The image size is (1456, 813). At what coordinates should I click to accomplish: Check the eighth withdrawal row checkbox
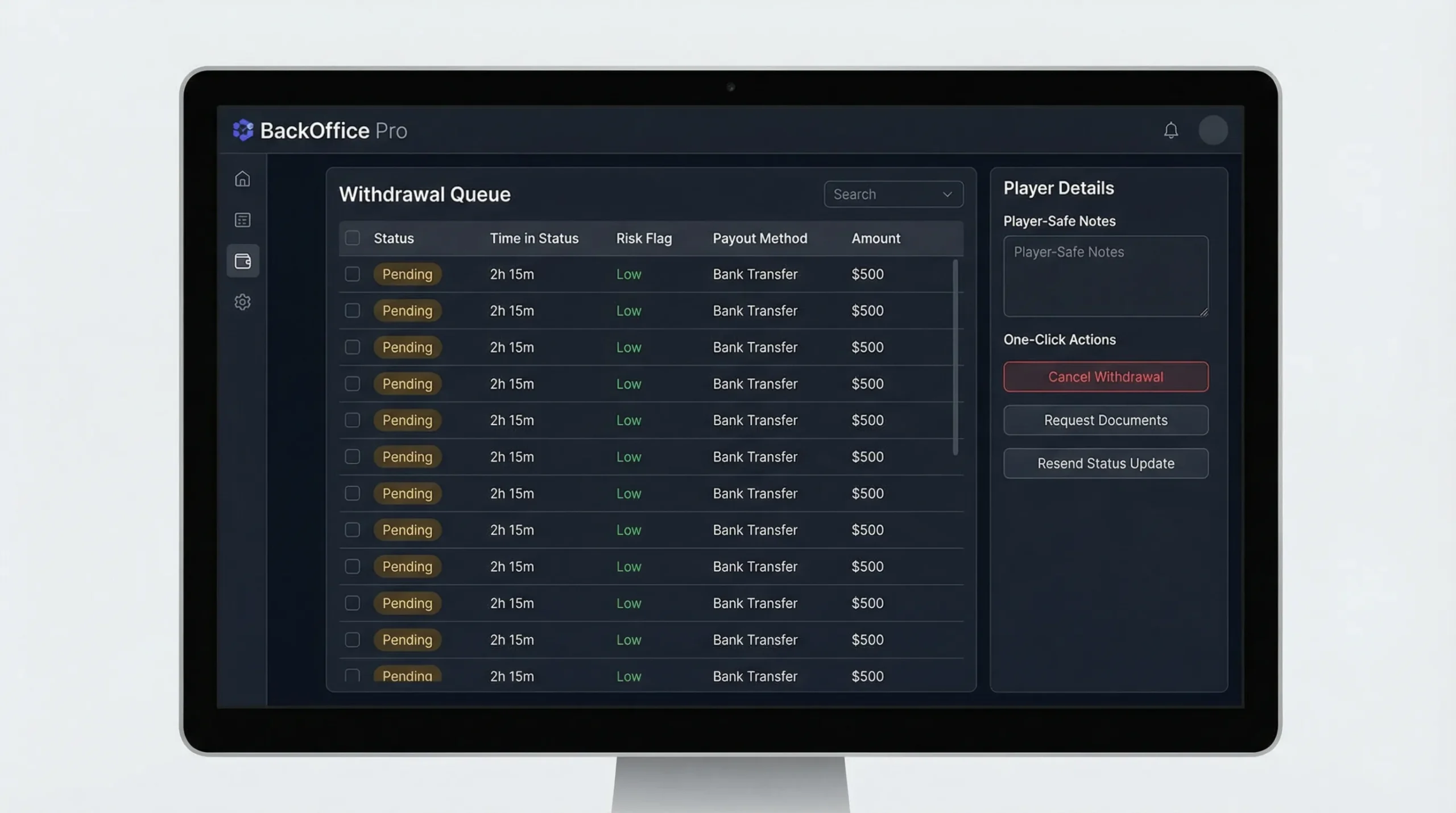point(352,530)
